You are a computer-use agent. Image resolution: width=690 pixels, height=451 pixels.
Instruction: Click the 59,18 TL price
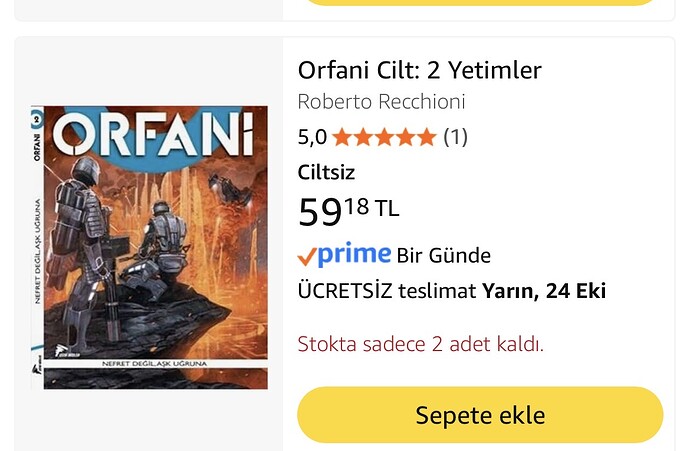(x=349, y=211)
